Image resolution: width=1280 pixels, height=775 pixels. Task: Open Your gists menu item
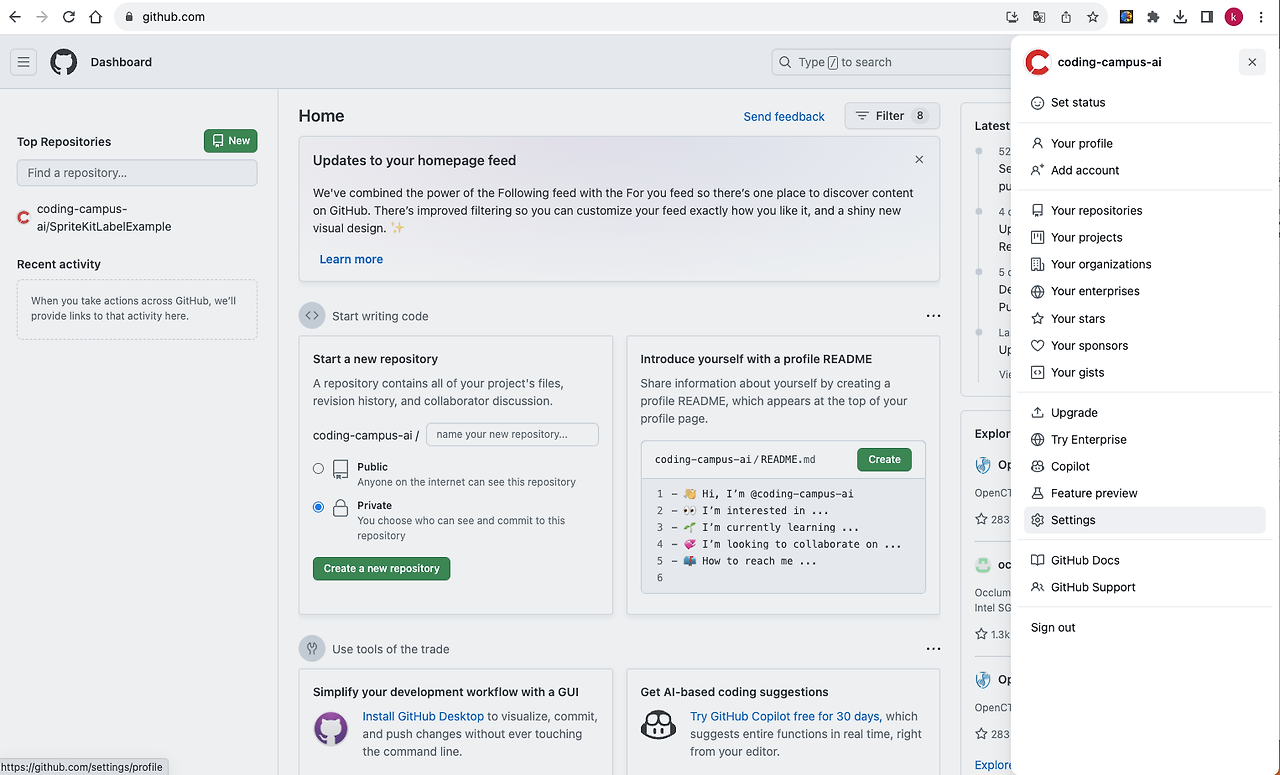(x=1145, y=373)
